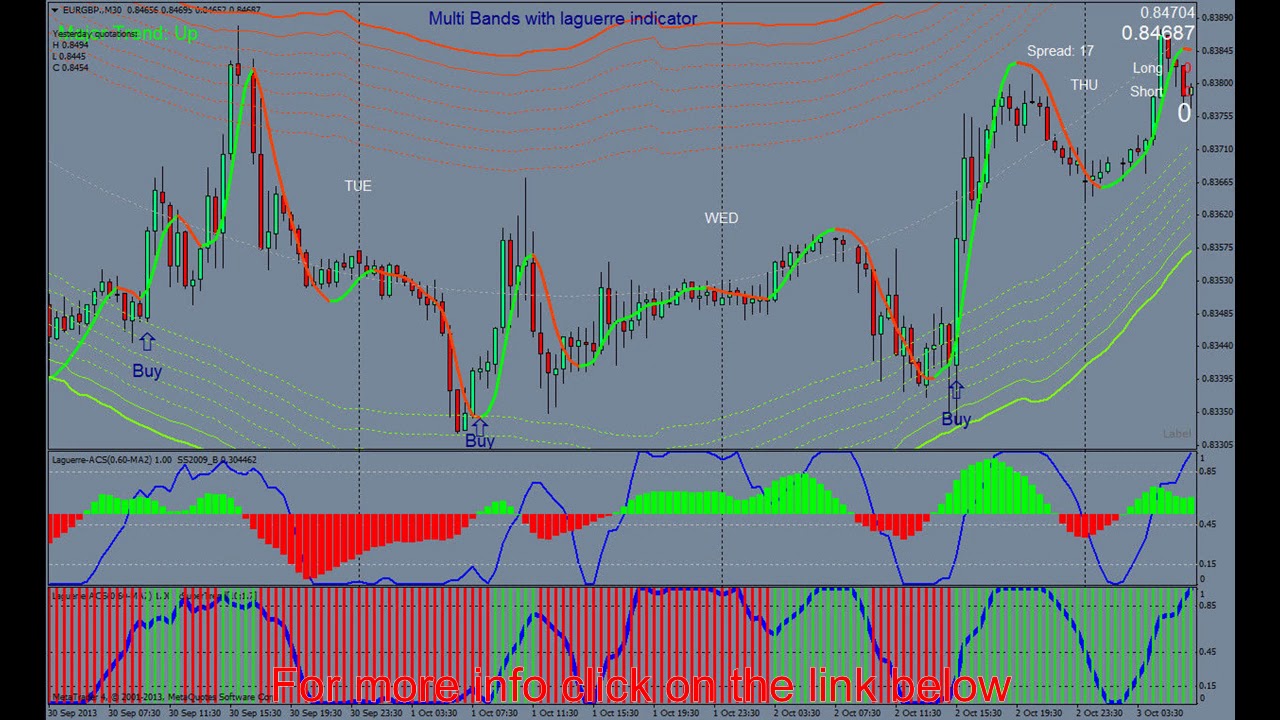Select the 'Multi Bands with laguerre indicator' title

click(563, 18)
